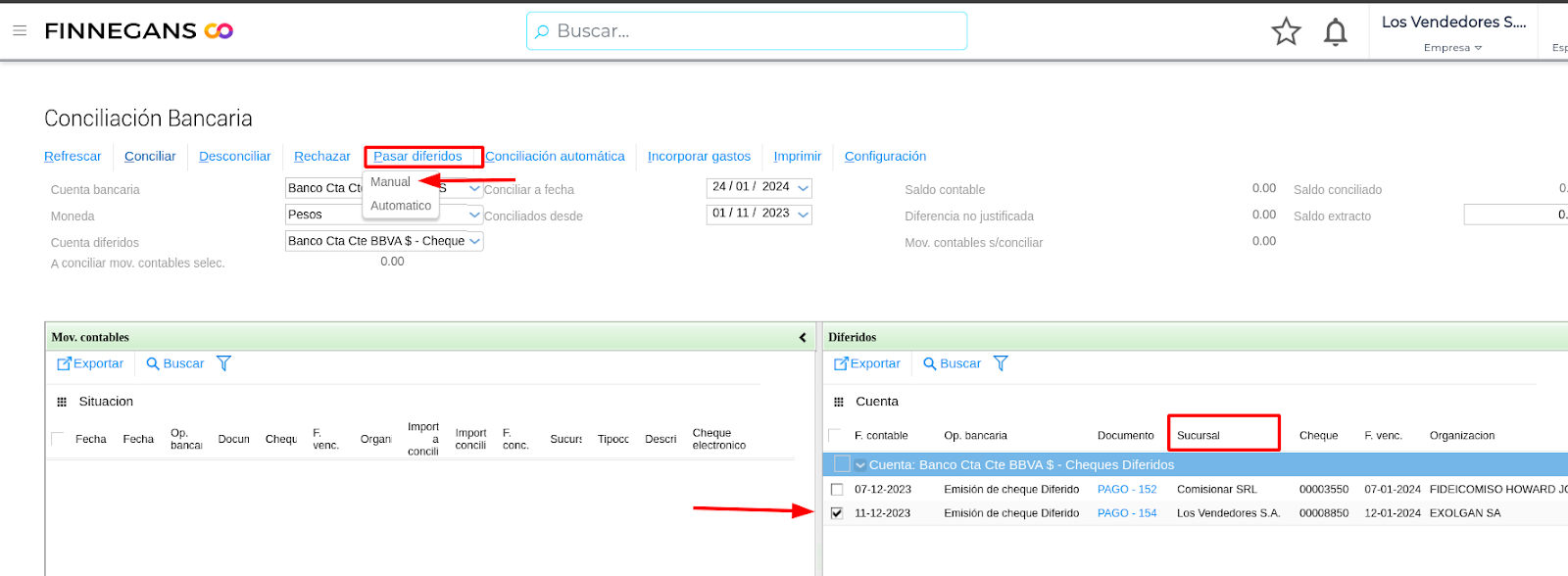This screenshot has width=1568, height=576.
Task: Open filter funnel in Diferidos panel
Action: click(1001, 363)
